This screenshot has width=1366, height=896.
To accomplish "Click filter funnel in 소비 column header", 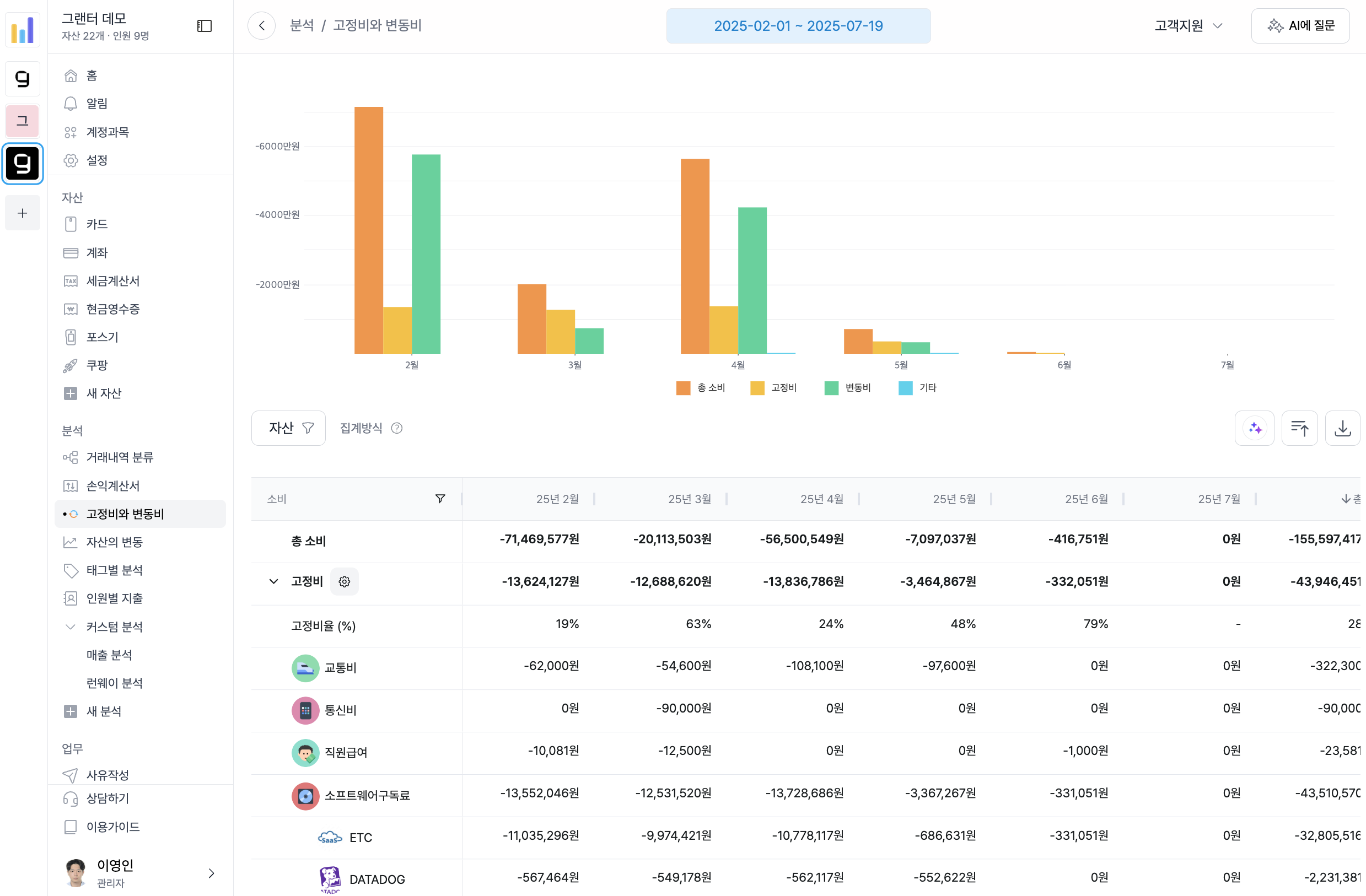I will [440, 499].
